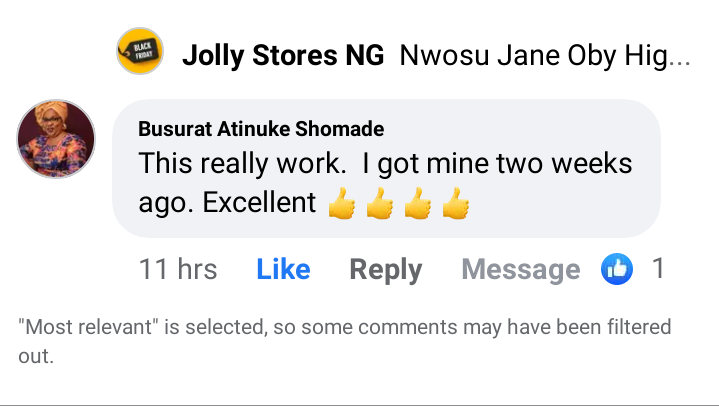This screenshot has height=410, width=719.
Task: Click the third thumbs-up emoji in comment
Action: (x=418, y=205)
